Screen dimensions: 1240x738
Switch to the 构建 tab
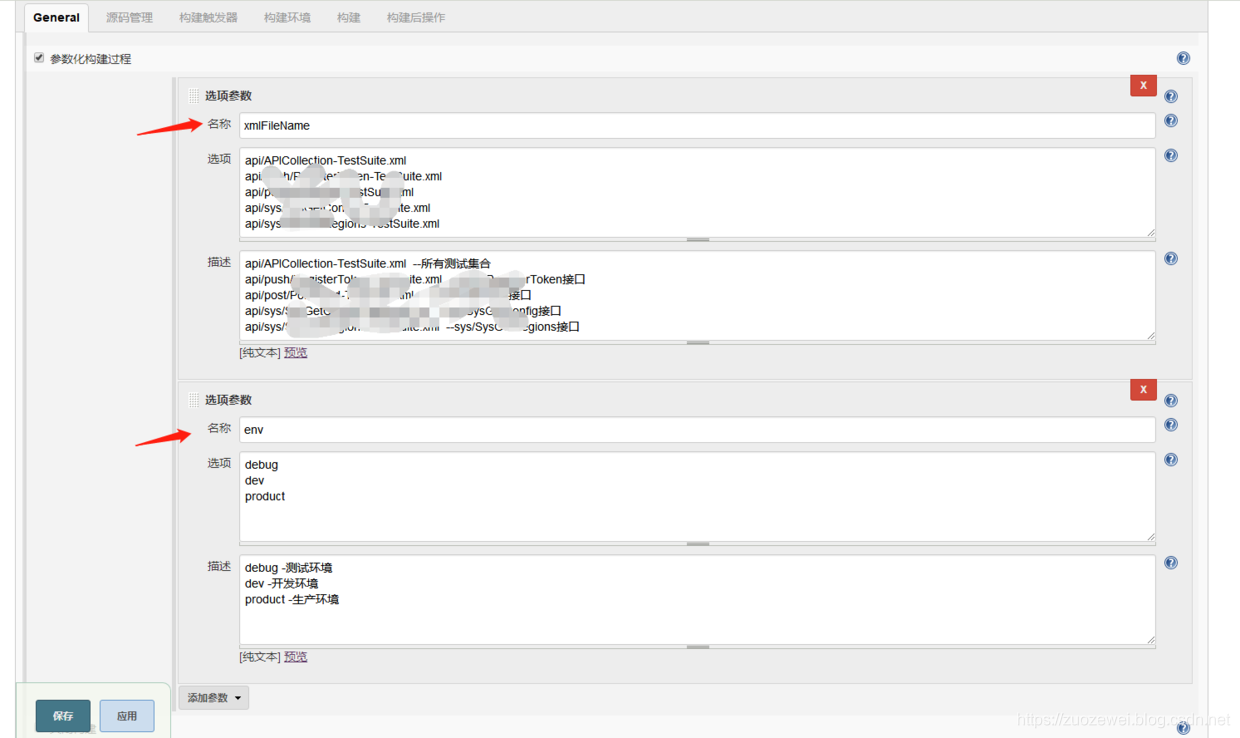[349, 18]
